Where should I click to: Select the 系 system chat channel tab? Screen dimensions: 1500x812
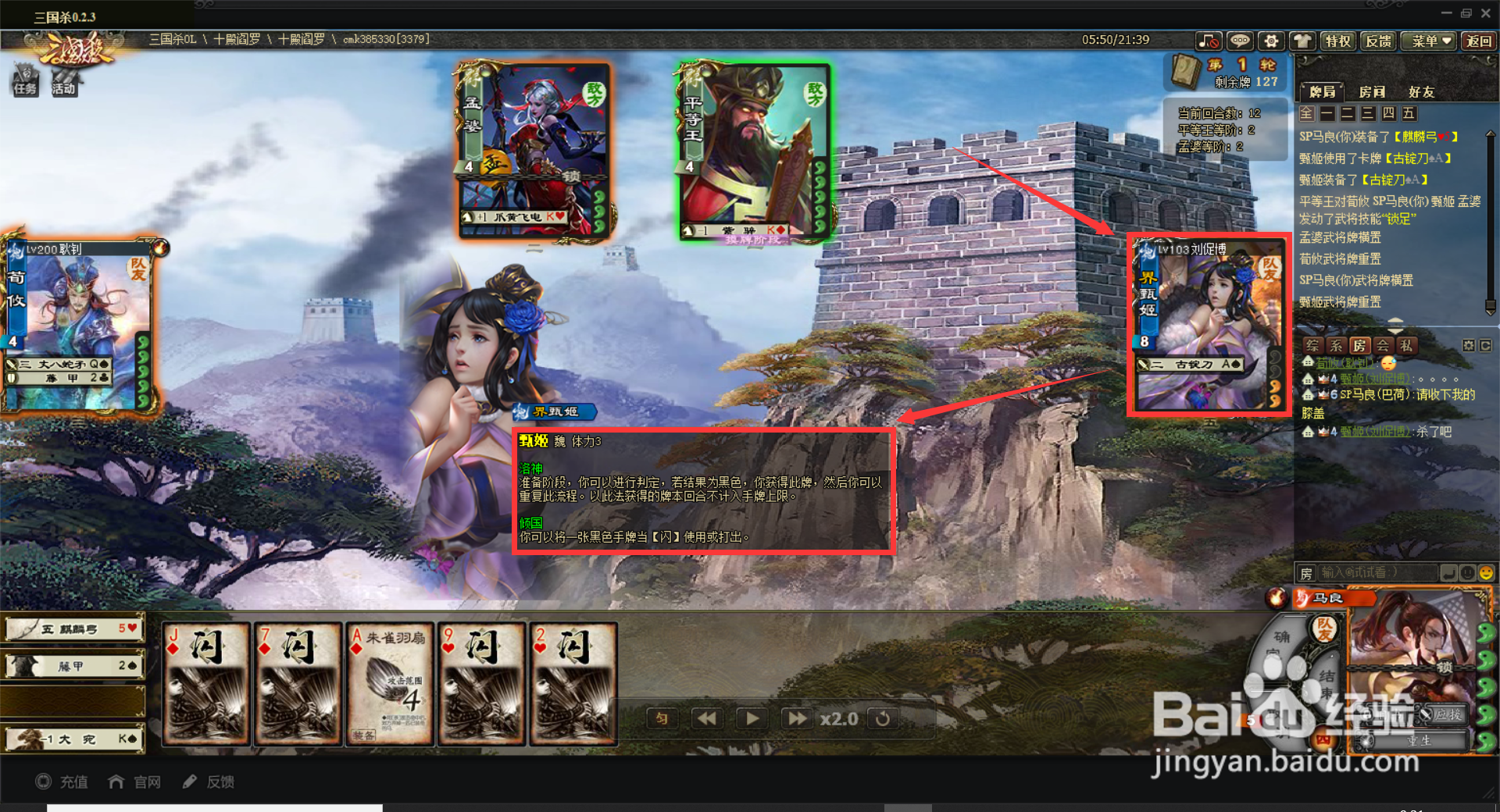[1336, 345]
